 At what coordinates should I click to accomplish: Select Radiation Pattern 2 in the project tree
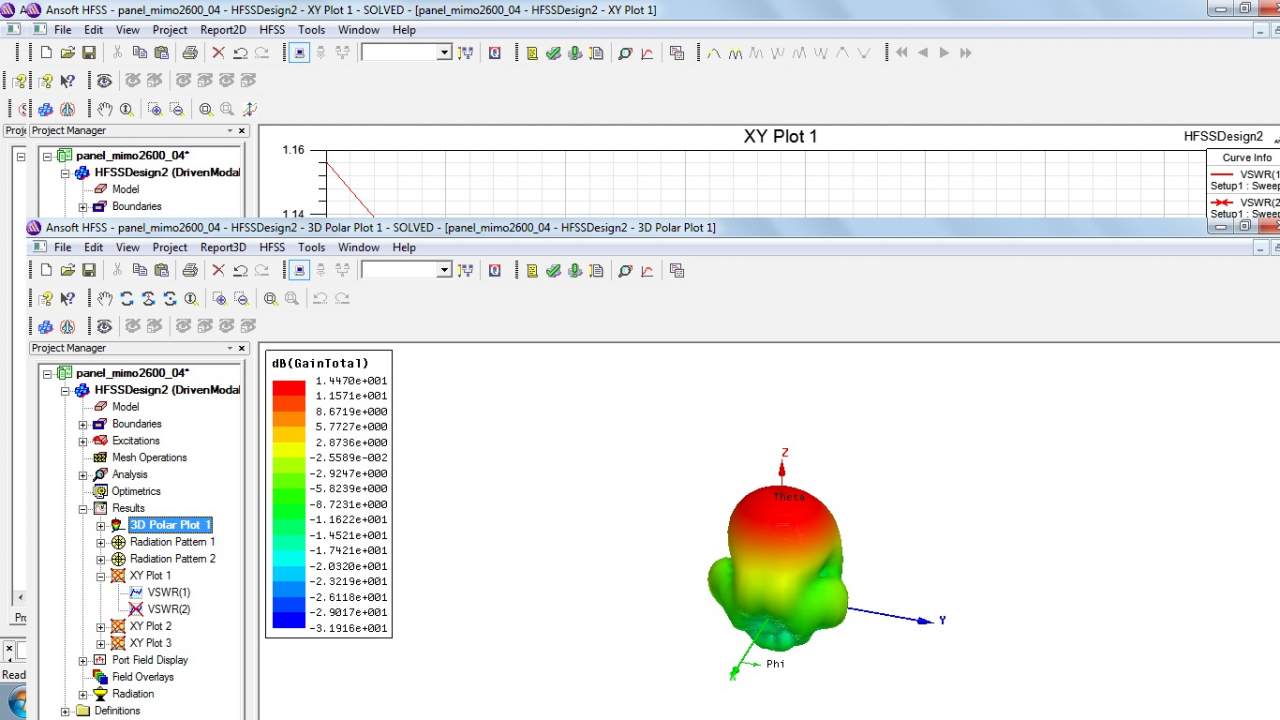coord(172,559)
